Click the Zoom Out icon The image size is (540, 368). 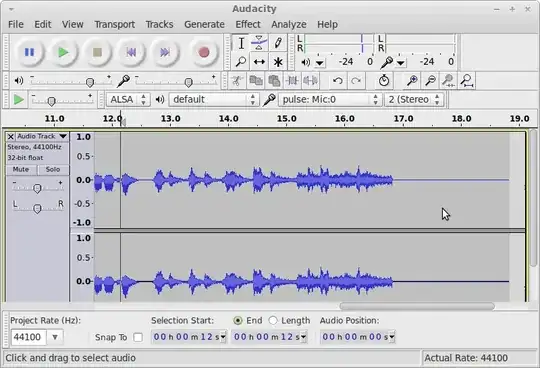[x=430, y=81]
